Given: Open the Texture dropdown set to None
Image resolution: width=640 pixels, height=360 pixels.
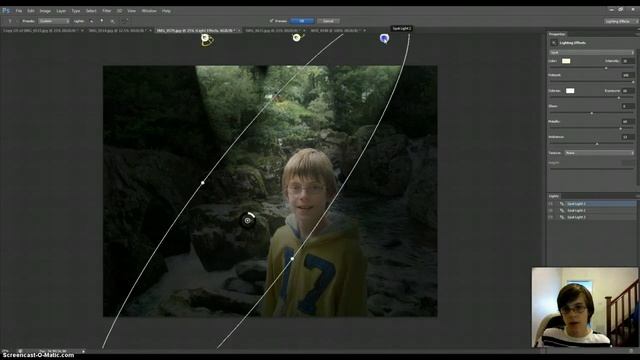Looking at the screenshot, I should click(x=599, y=153).
